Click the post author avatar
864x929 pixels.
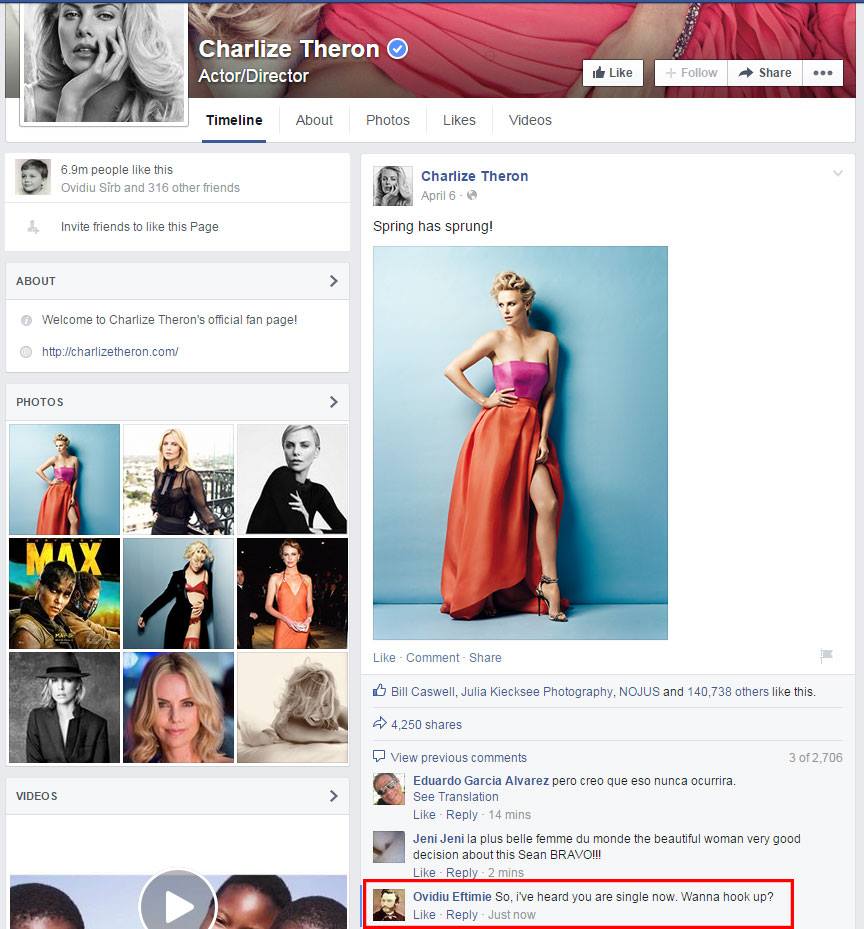[x=392, y=186]
